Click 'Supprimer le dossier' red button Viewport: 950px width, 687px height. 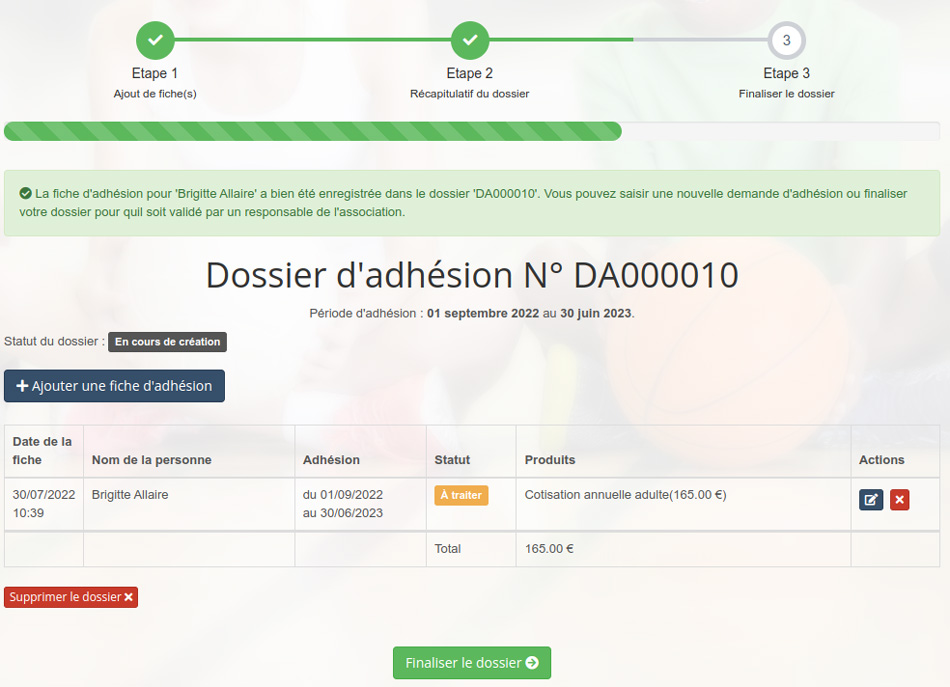pos(71,597)
